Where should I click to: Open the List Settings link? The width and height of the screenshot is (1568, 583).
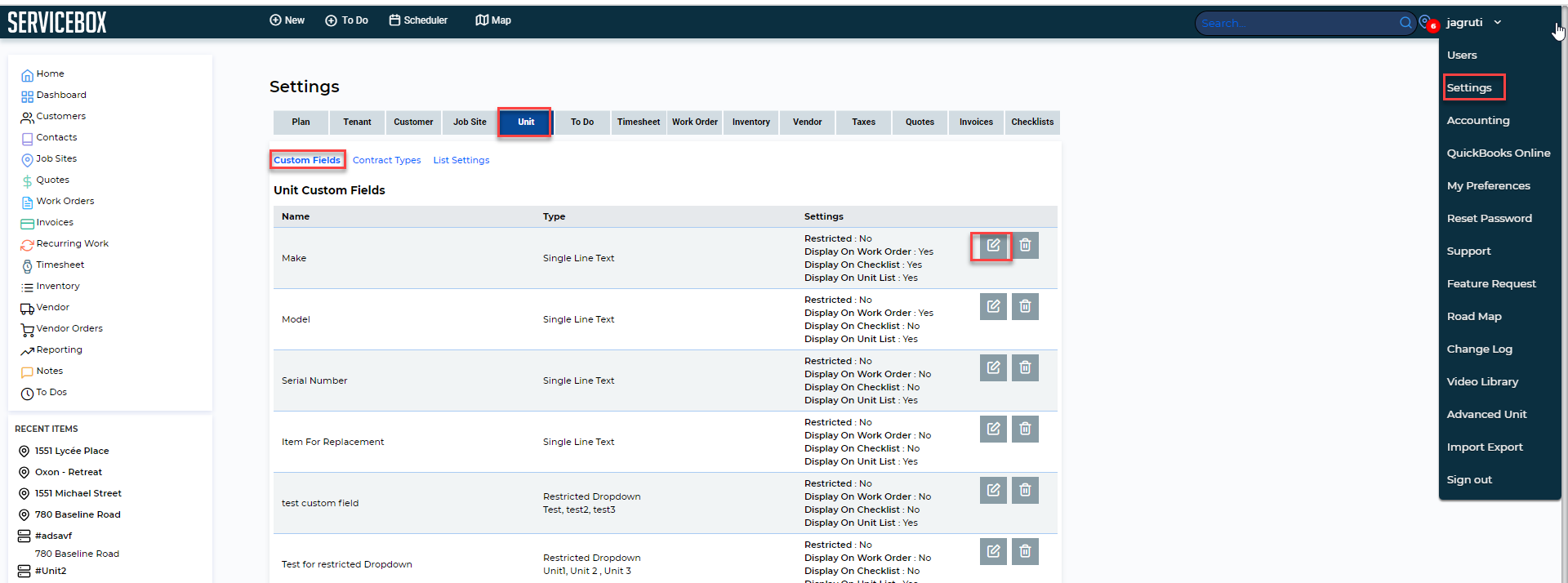coord(461,160)
